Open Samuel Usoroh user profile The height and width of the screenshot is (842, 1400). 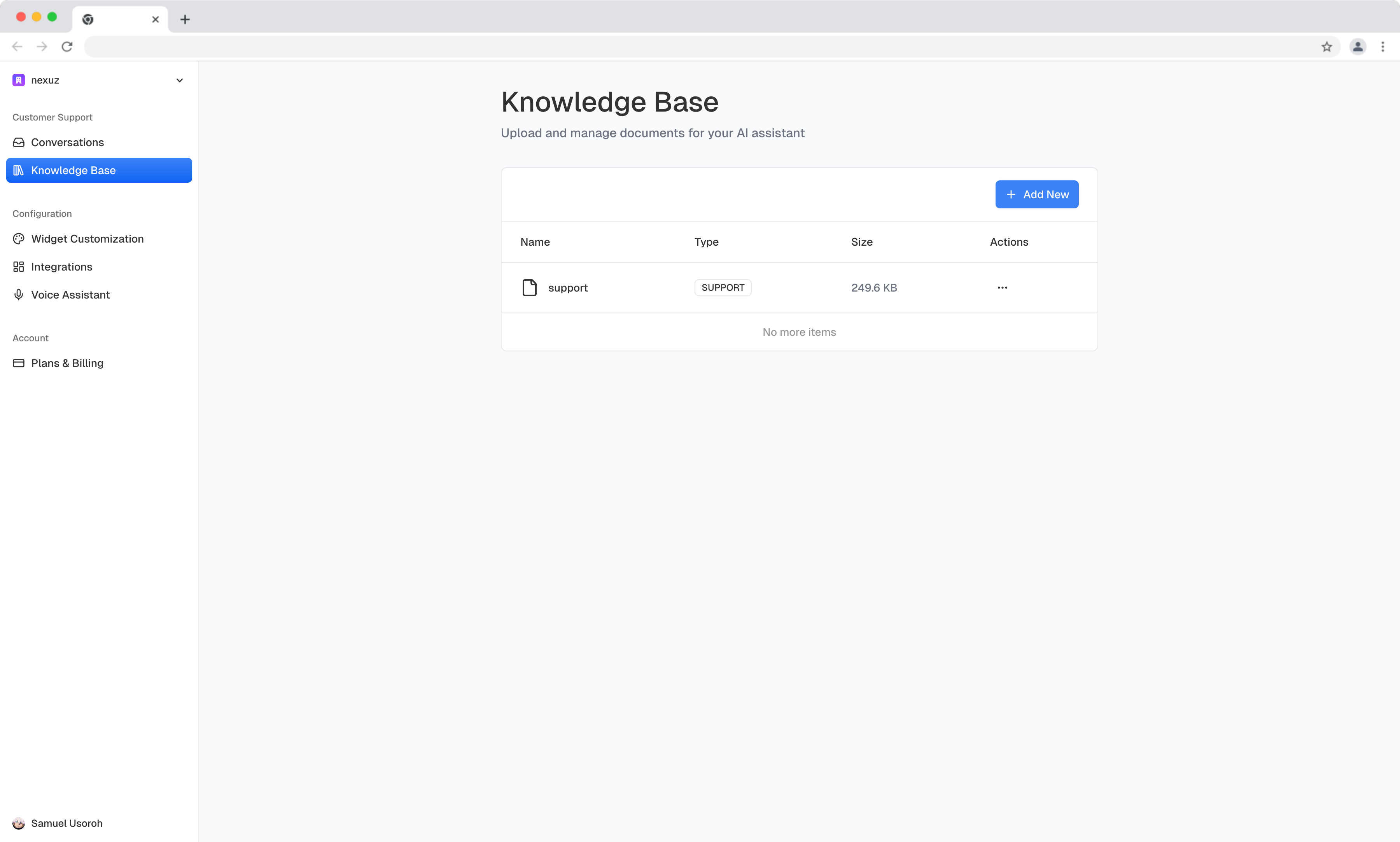(x=66, y=823)
